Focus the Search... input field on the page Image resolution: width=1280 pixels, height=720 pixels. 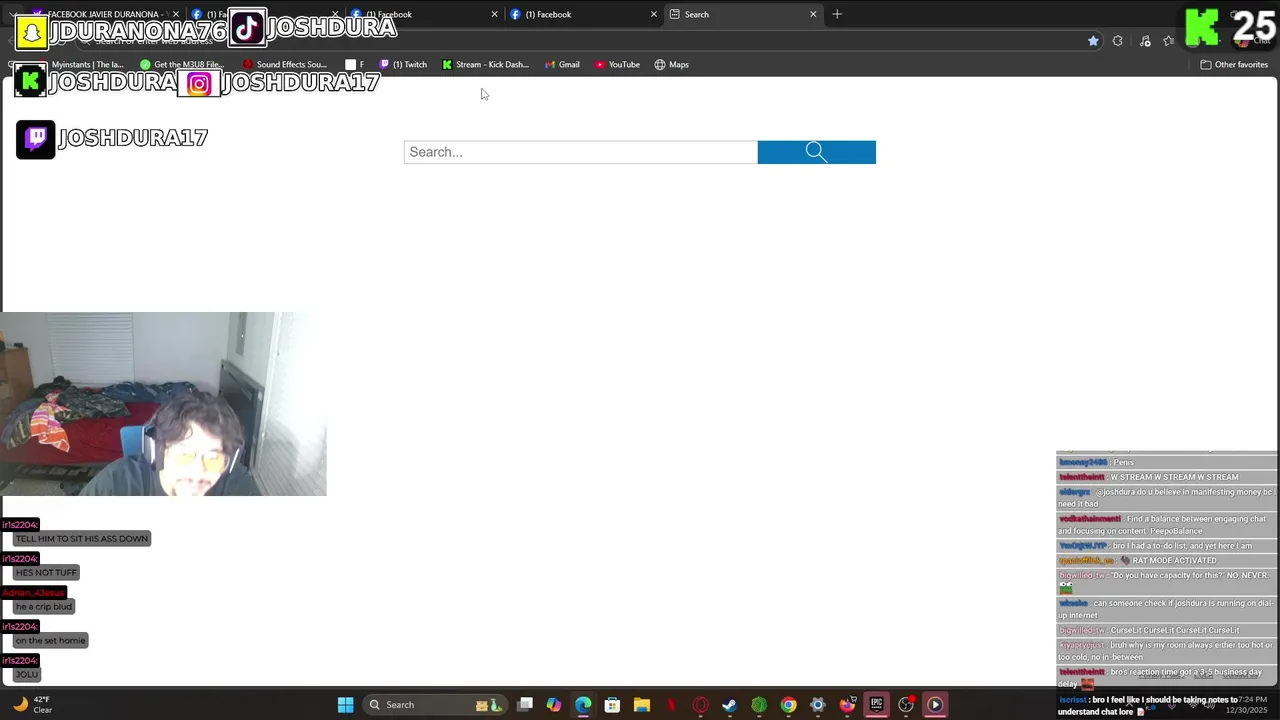[x=581, y=152]
